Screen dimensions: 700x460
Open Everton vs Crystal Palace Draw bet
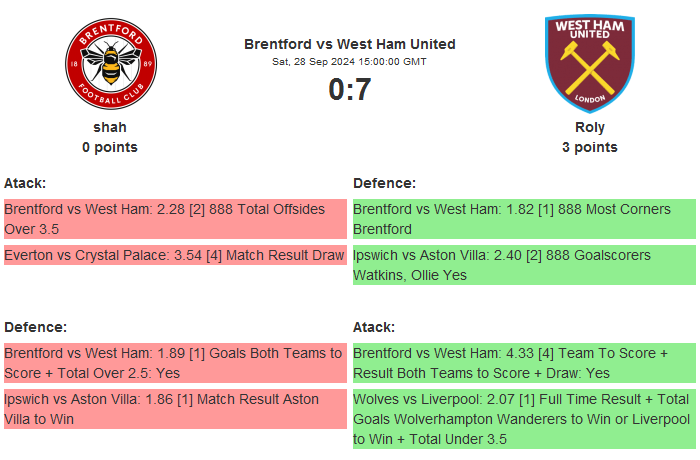(x=175, y=256)
